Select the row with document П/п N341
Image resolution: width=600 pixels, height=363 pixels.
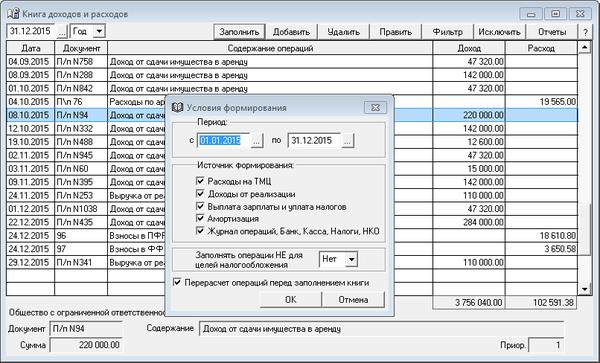pos(292,262)
